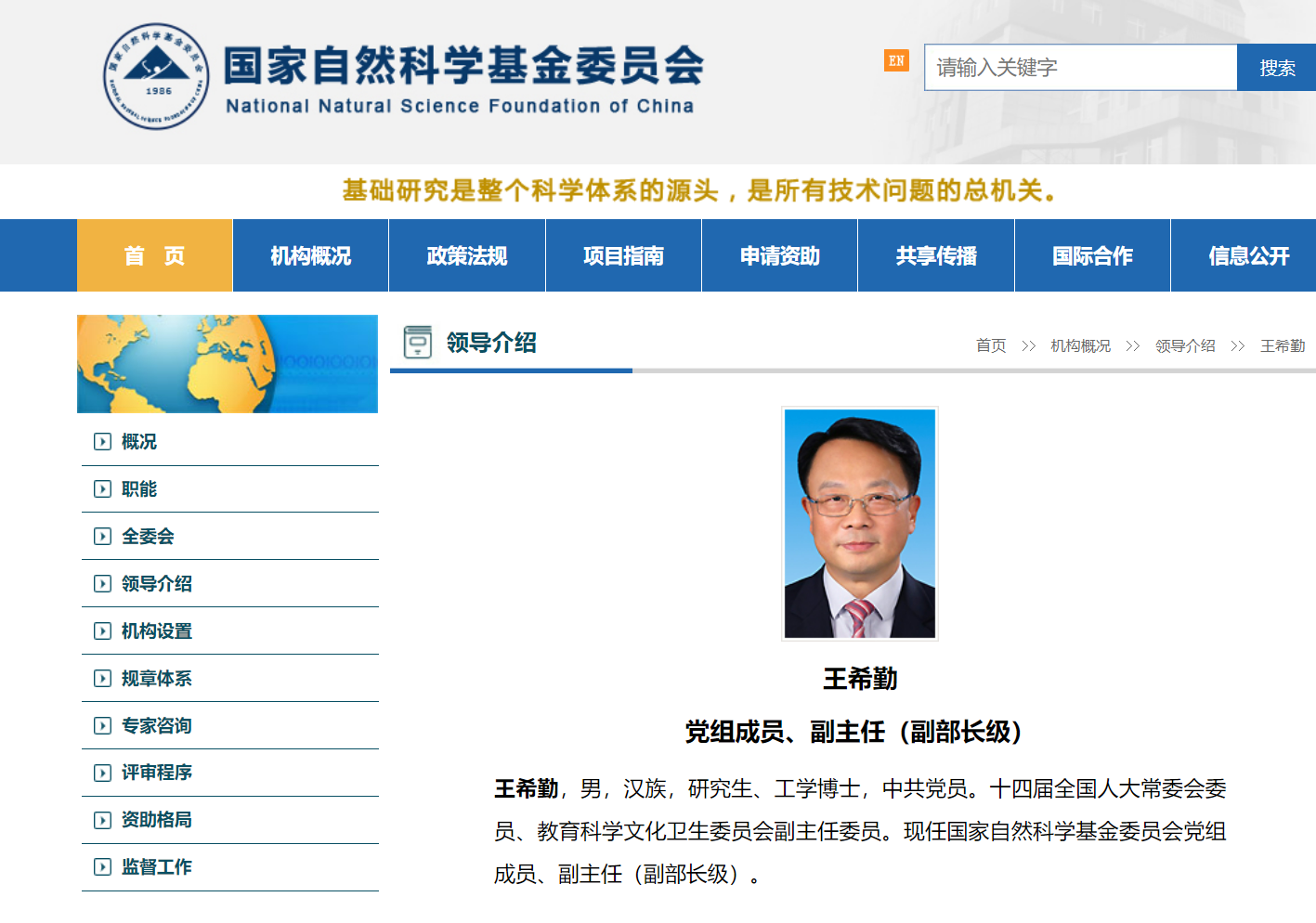
Task: Click the portrait photo of 王希勤
Action: (x=860, y=524)
